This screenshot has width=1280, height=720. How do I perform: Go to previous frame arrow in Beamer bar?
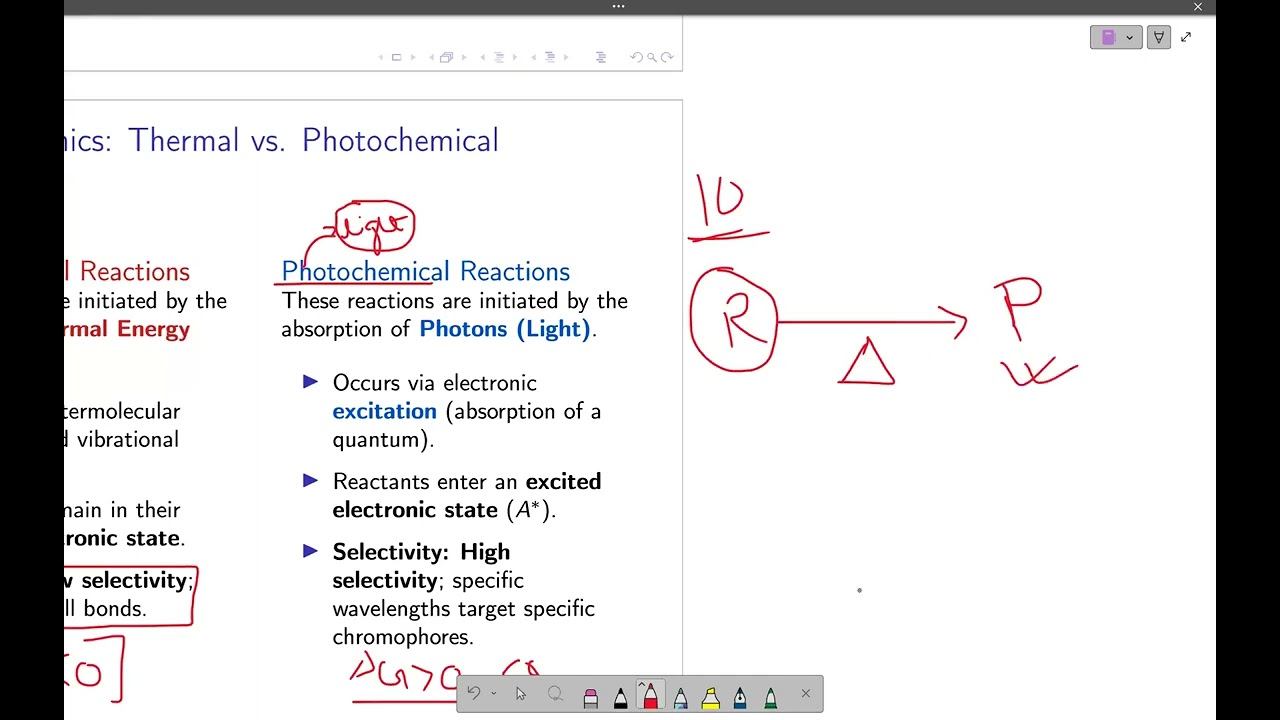pyautogui.click(x=431, y=57)
